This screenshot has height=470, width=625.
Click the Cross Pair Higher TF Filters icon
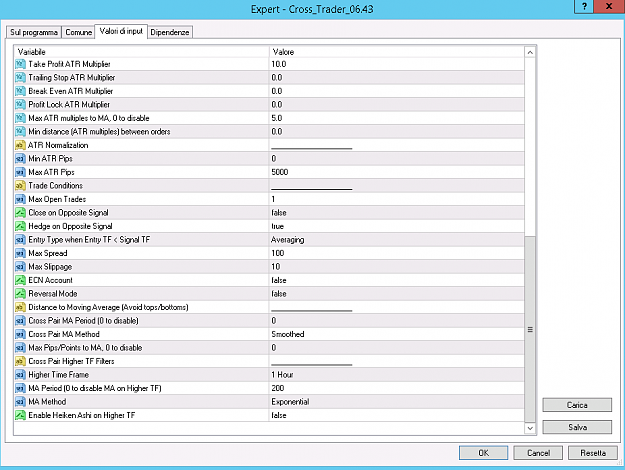(20, 361)
